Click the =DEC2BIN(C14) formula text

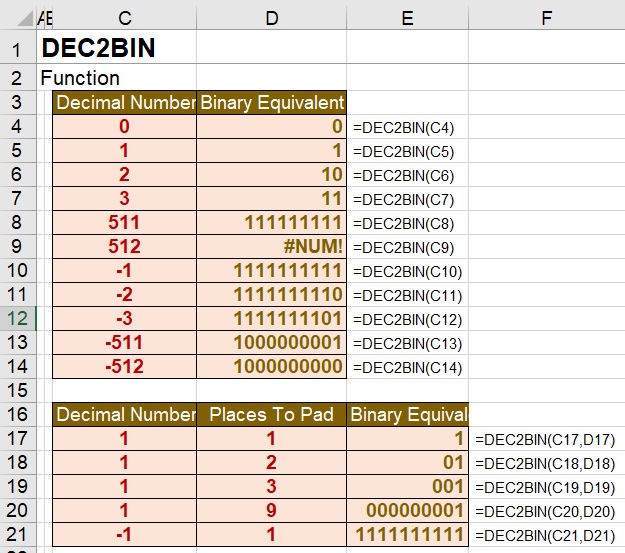click(407, 368)
